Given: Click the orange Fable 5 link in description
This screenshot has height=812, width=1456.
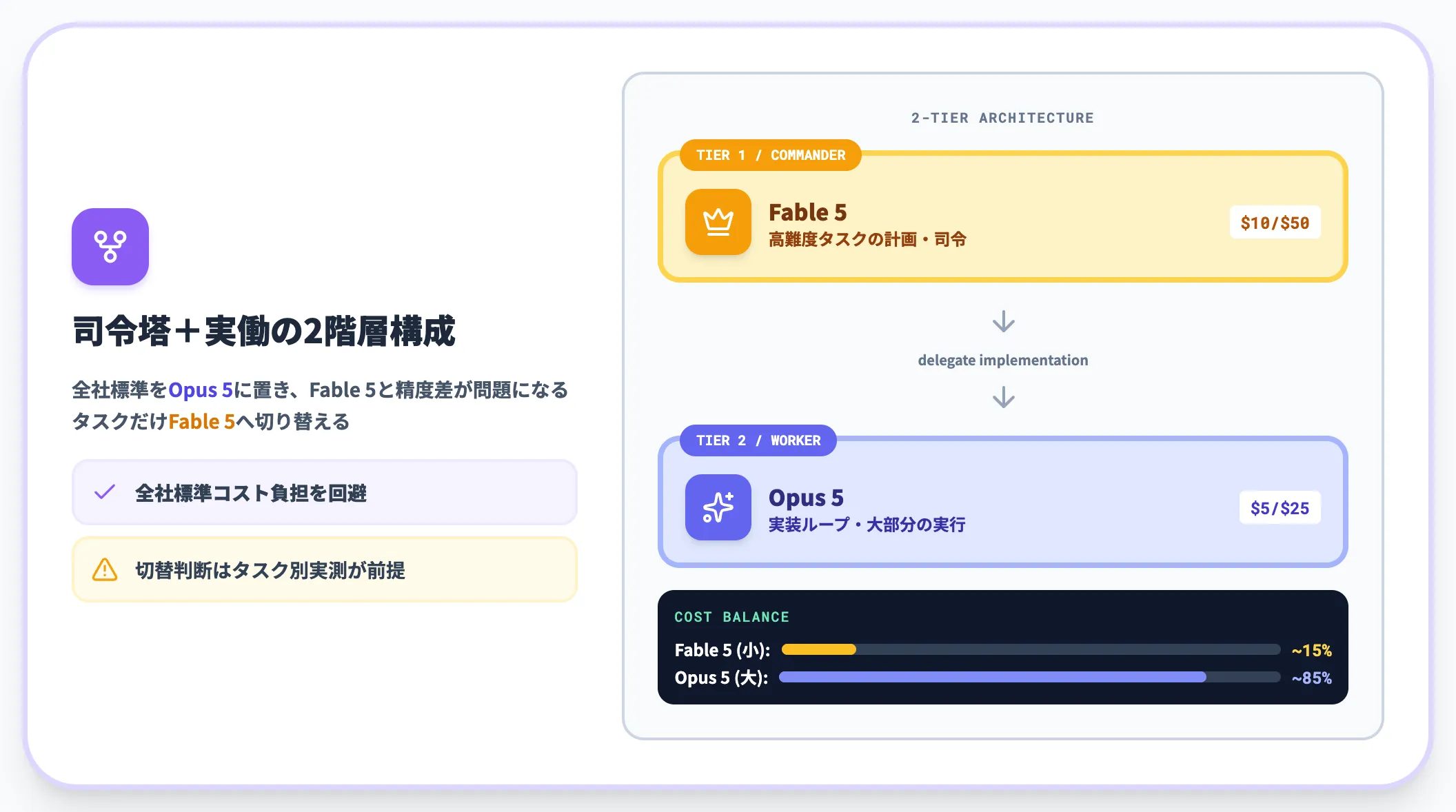Looking at the screenshot, I should coord(202,422).
